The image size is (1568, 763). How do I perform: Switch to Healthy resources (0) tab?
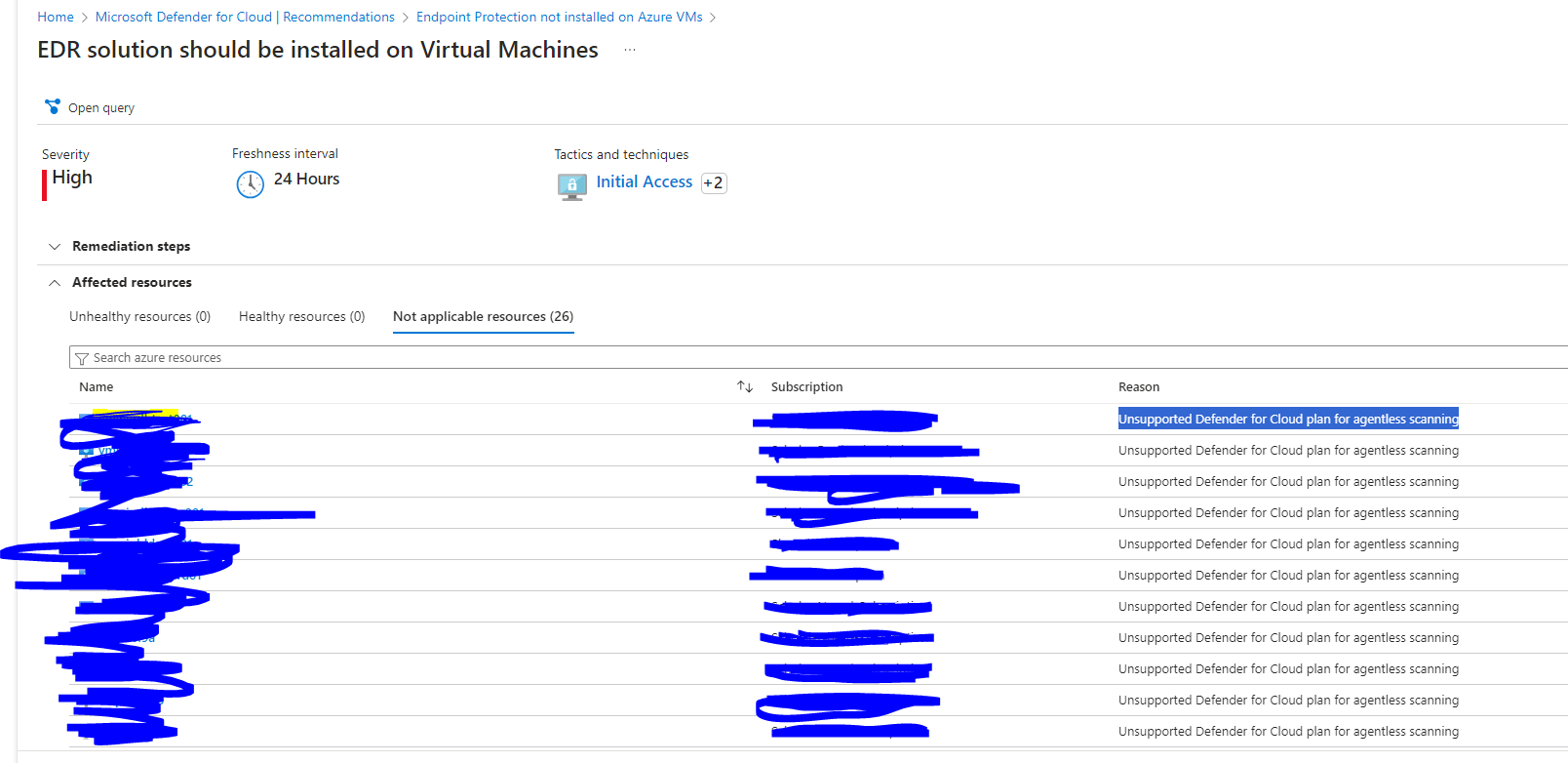pyautogui.click(x=301, y=316)
